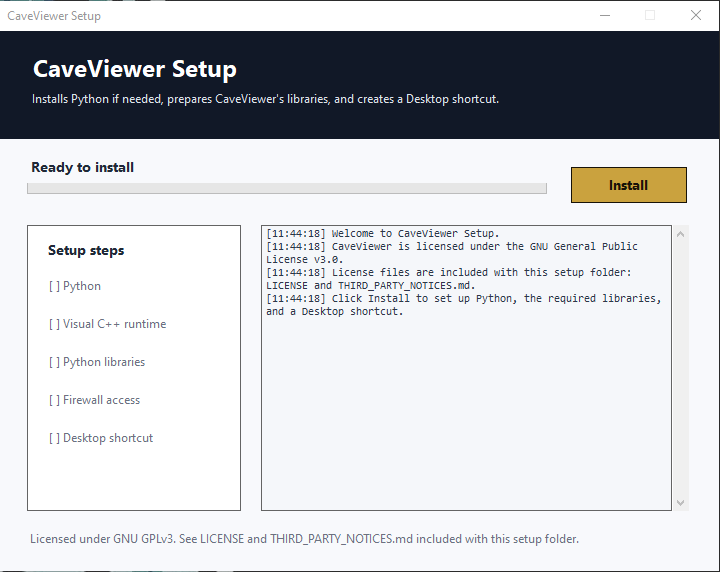The height and width of the screenshot is (572, 720).
Task: Select the Firewall access step
Action: click(x=94, y=400)
